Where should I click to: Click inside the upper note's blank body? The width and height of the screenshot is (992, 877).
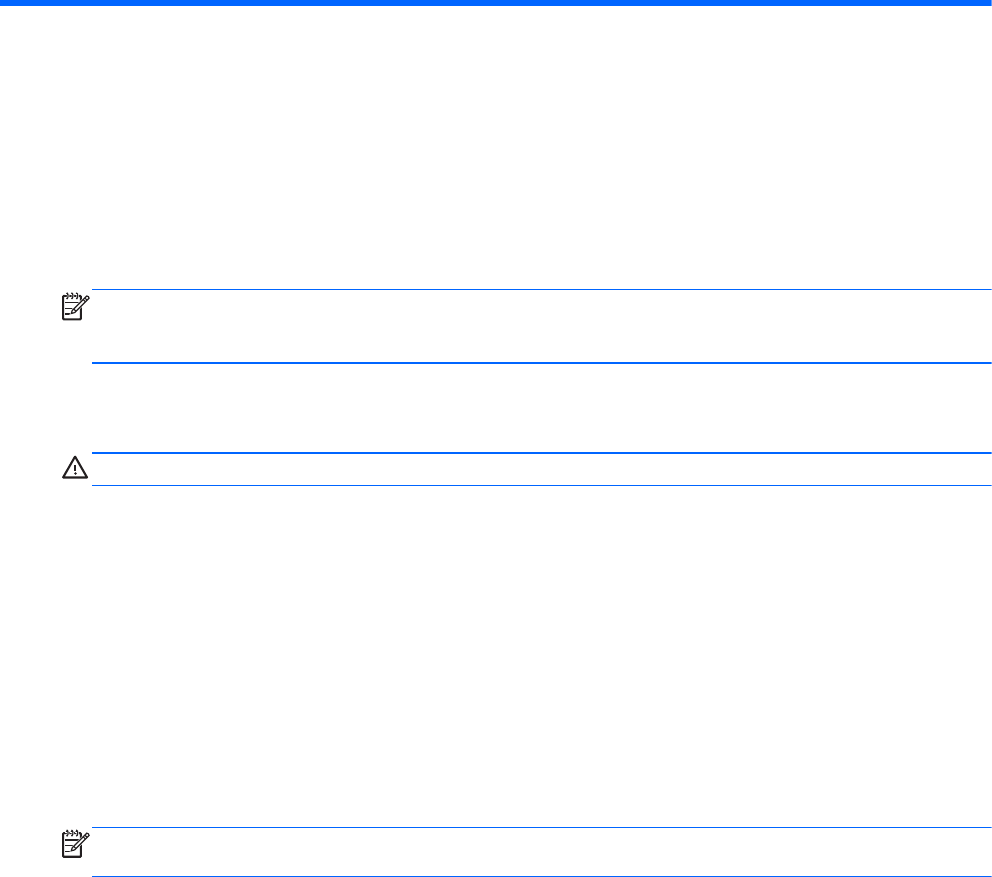(x=540, y=326)
